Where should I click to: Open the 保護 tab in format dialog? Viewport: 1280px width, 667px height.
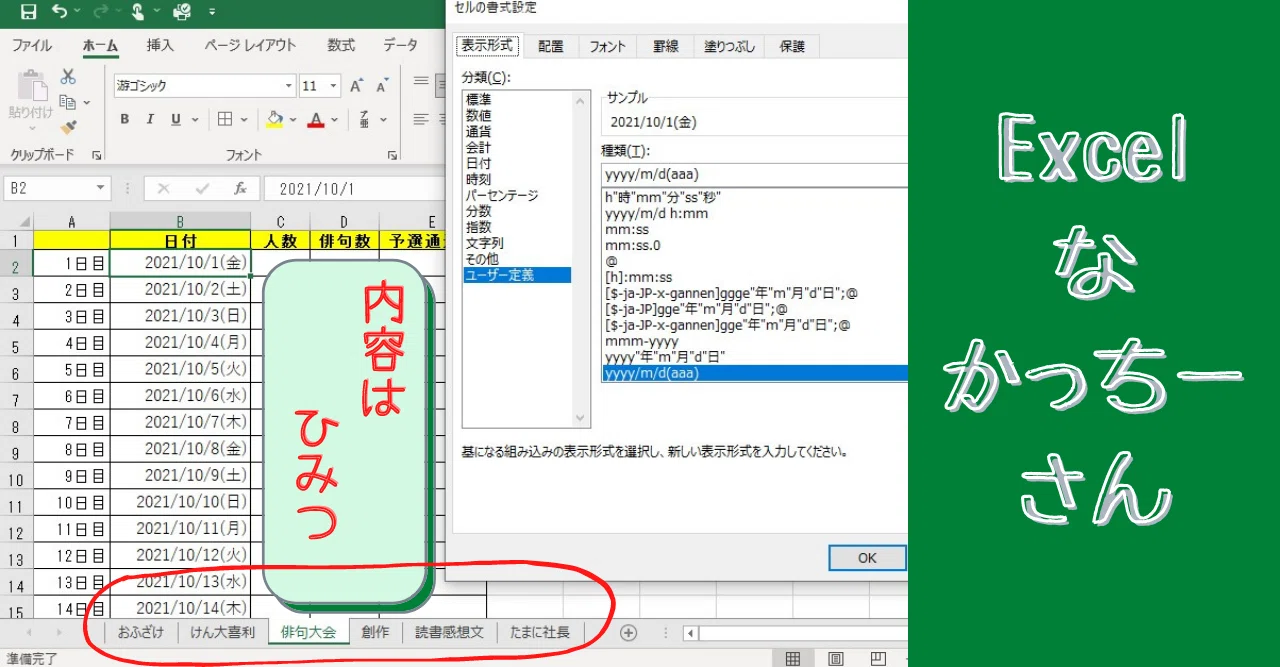(792, 46)
